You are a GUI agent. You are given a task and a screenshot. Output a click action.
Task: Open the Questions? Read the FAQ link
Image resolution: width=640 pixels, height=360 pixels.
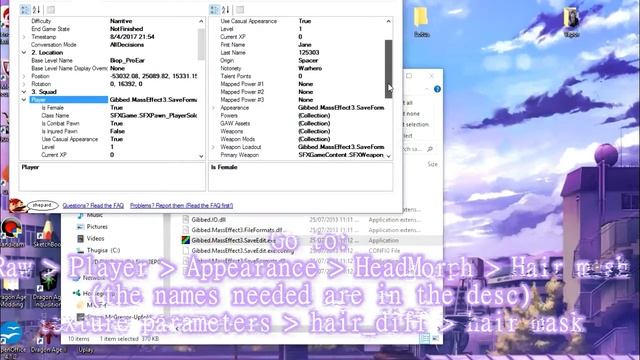[x=93, y=206]
